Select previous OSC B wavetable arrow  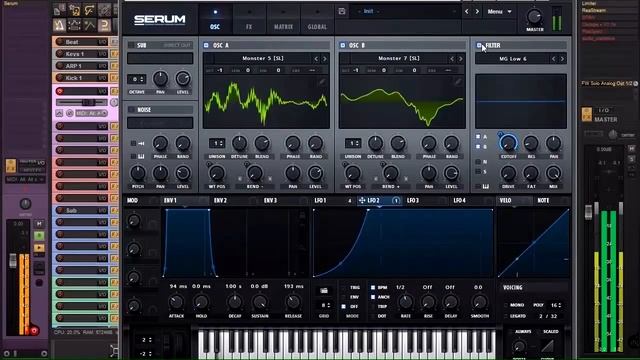click(x=451, y=59)
